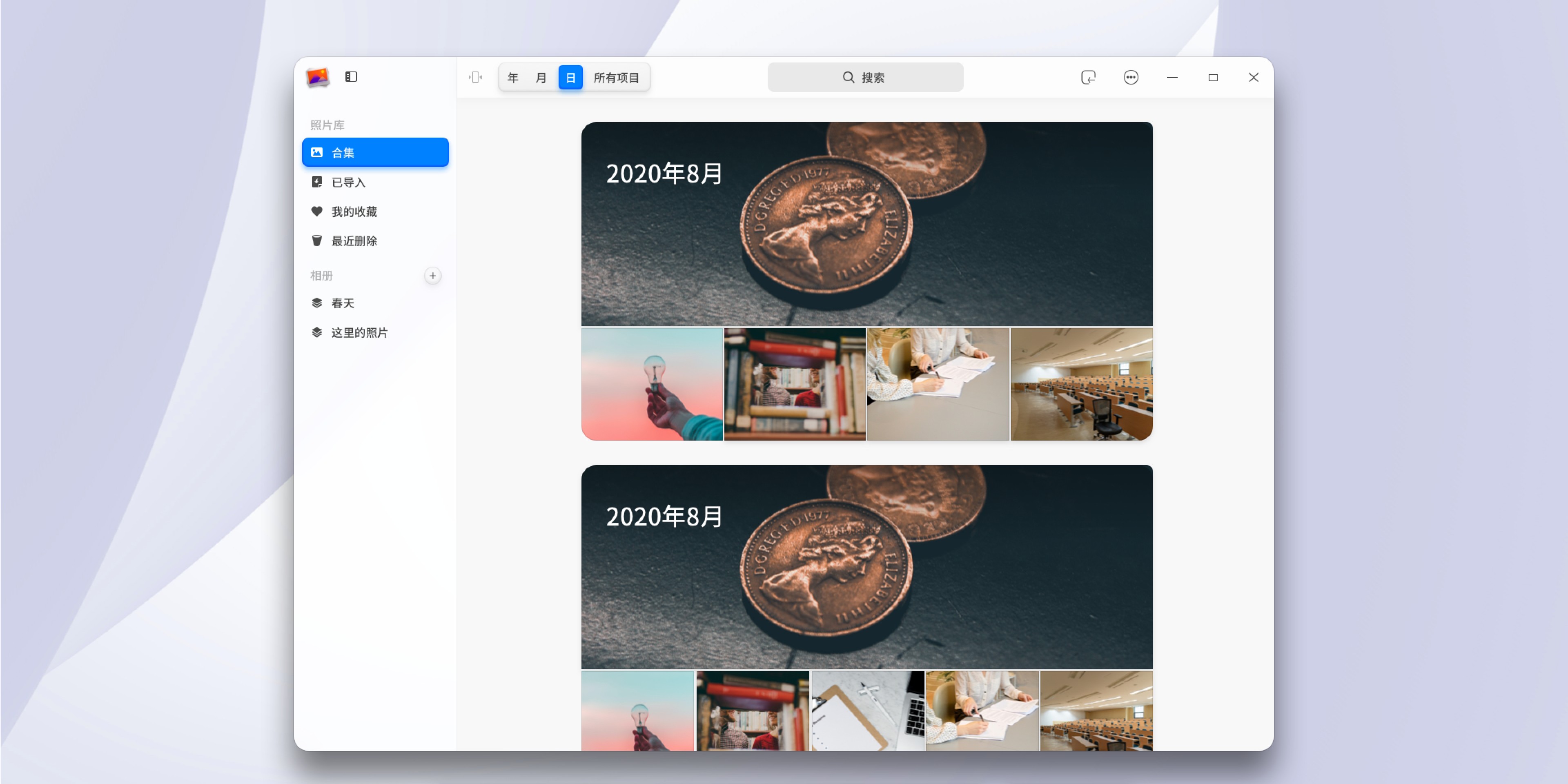Add a new album with plus button

click(432, 276)
